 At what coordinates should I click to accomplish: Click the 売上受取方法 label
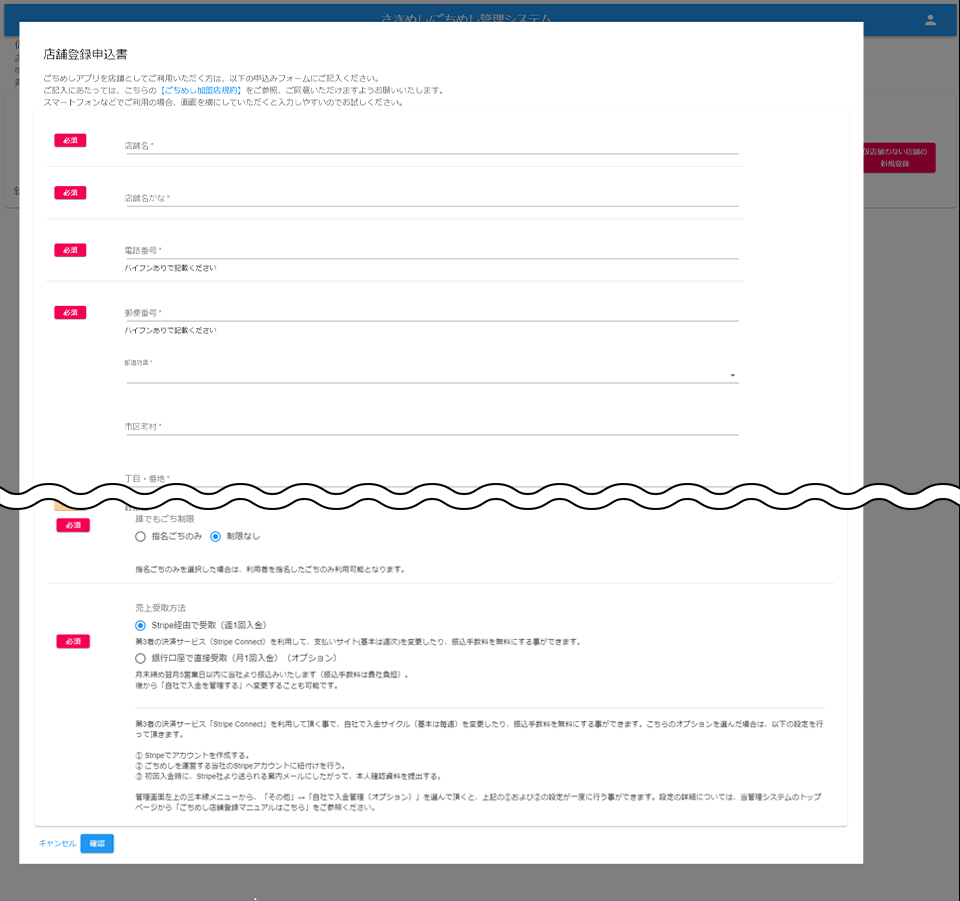coord(160,608)
